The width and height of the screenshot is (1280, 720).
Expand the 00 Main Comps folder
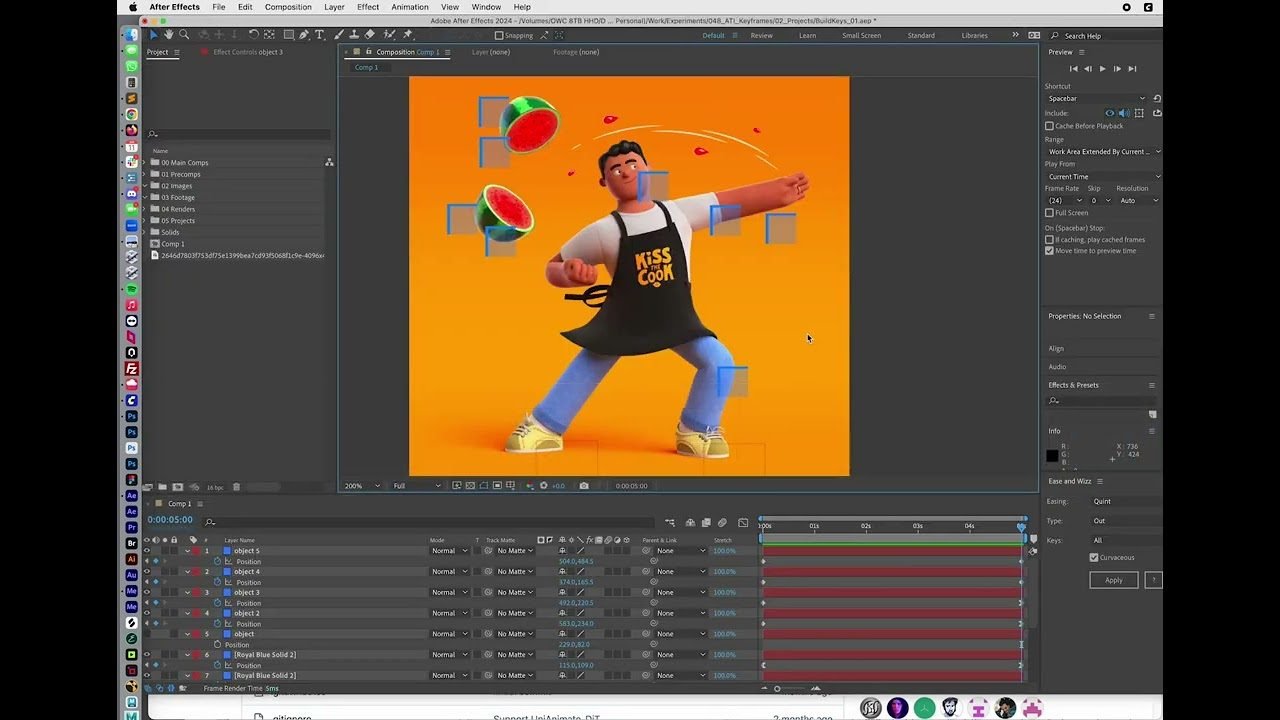(145, 162)
